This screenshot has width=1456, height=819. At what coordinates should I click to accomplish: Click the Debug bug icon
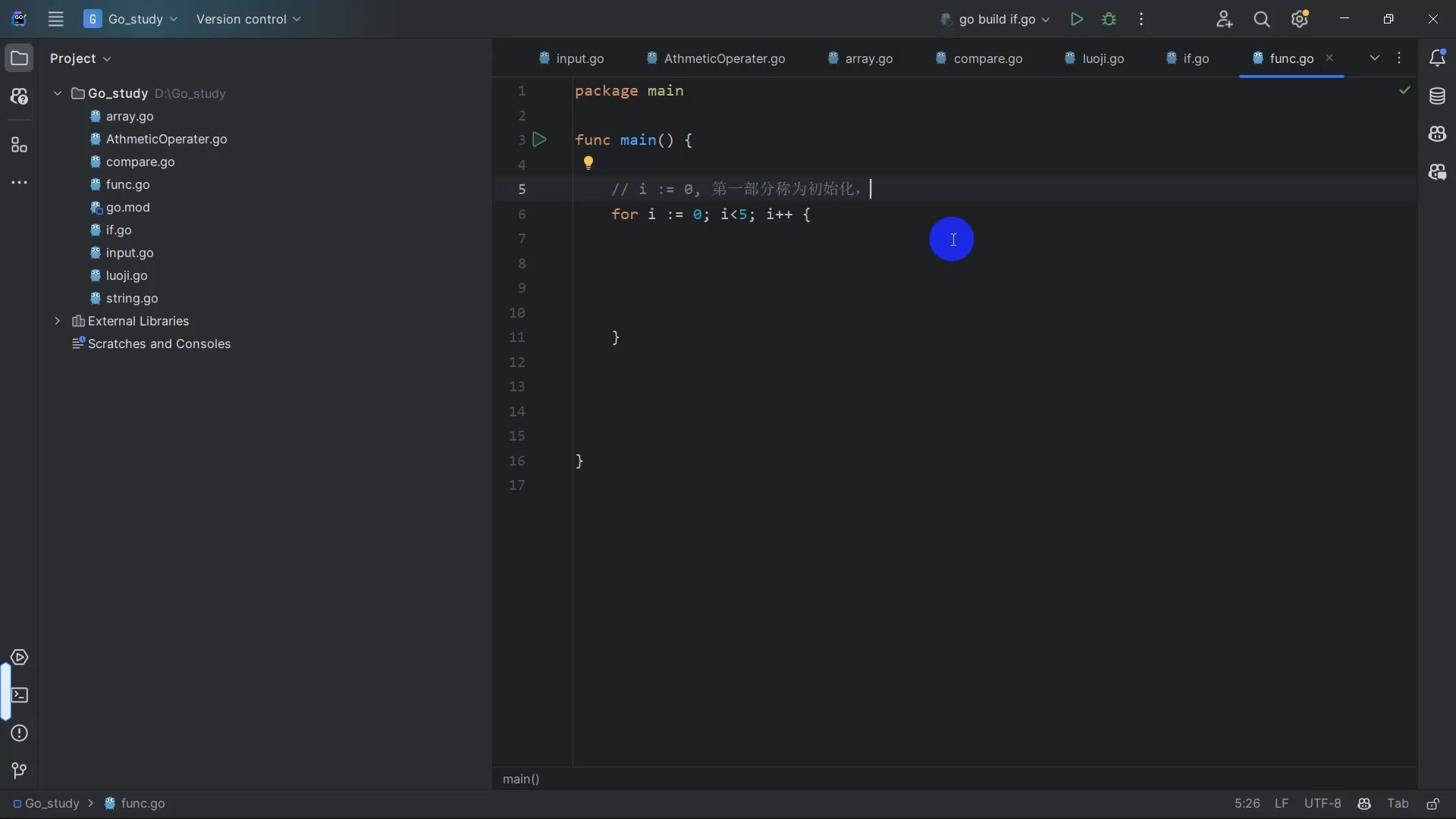point(1109,19)
